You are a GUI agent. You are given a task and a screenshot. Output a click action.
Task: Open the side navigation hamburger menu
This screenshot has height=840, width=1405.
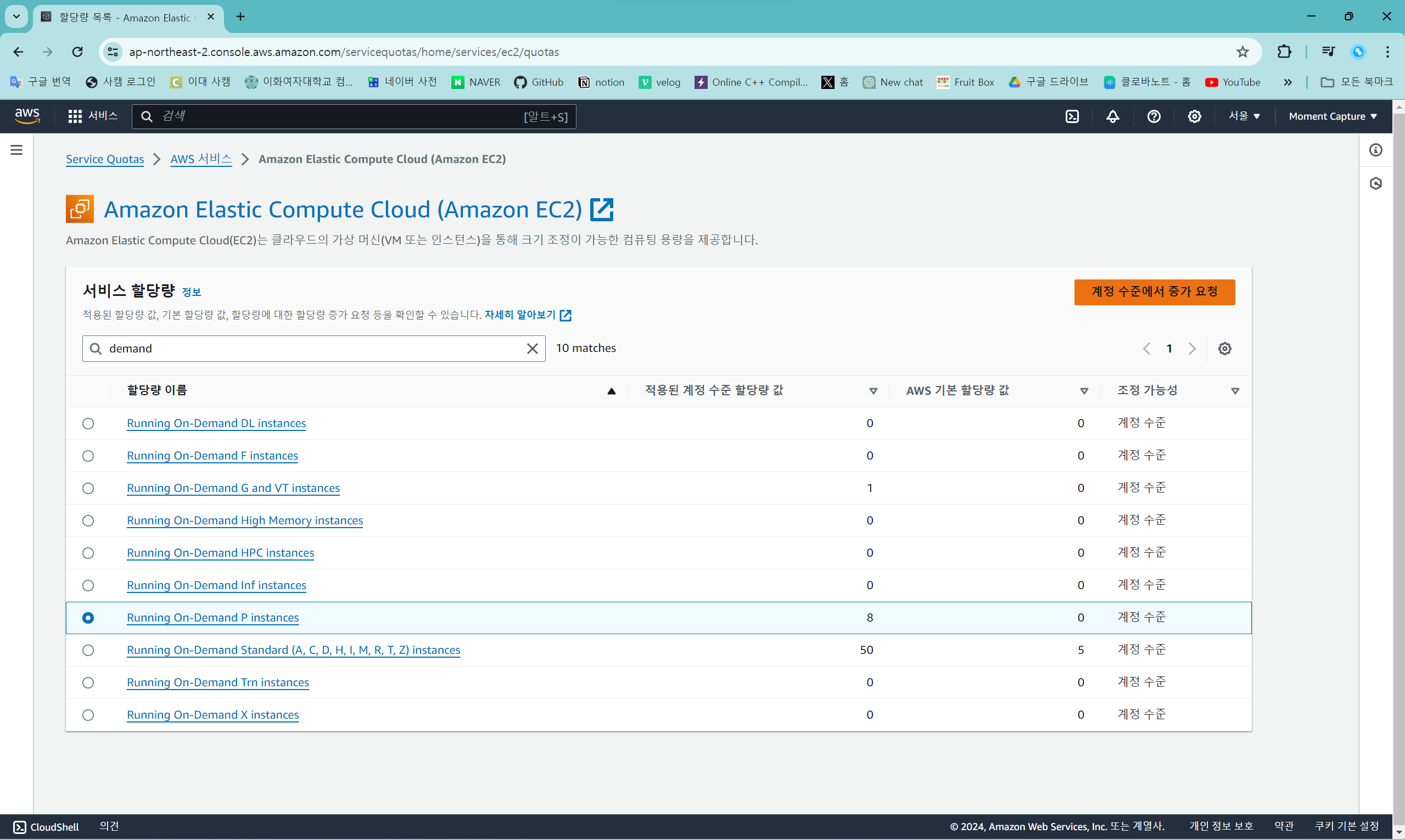click(x=16, y=150)
